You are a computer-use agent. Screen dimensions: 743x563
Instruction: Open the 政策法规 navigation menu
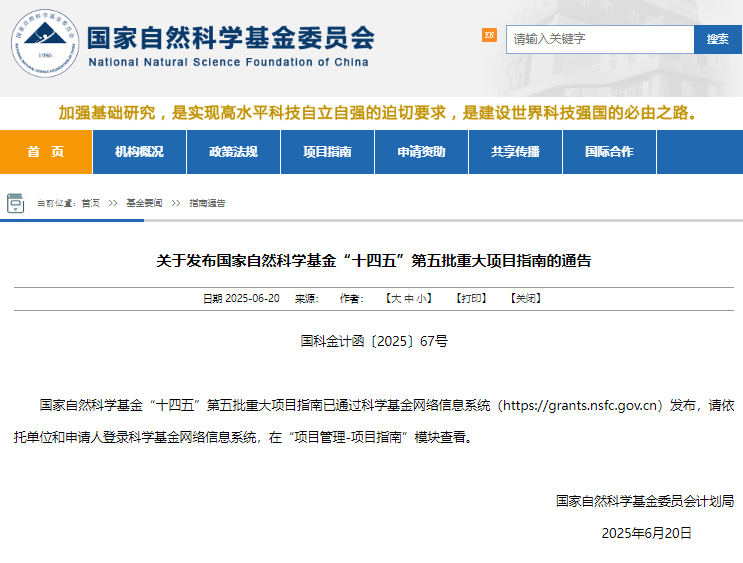233,152
